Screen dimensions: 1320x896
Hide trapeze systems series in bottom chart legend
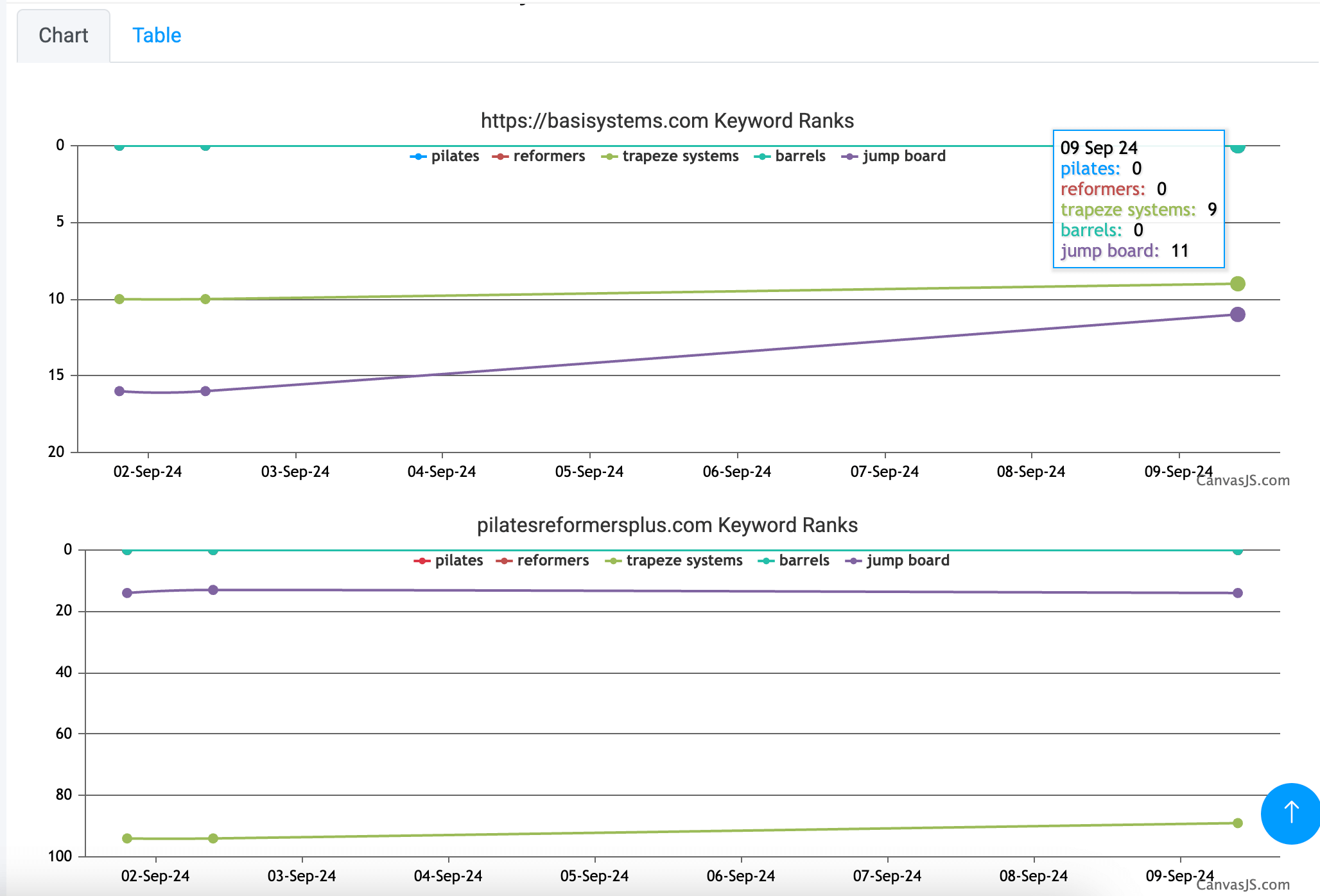684,560
